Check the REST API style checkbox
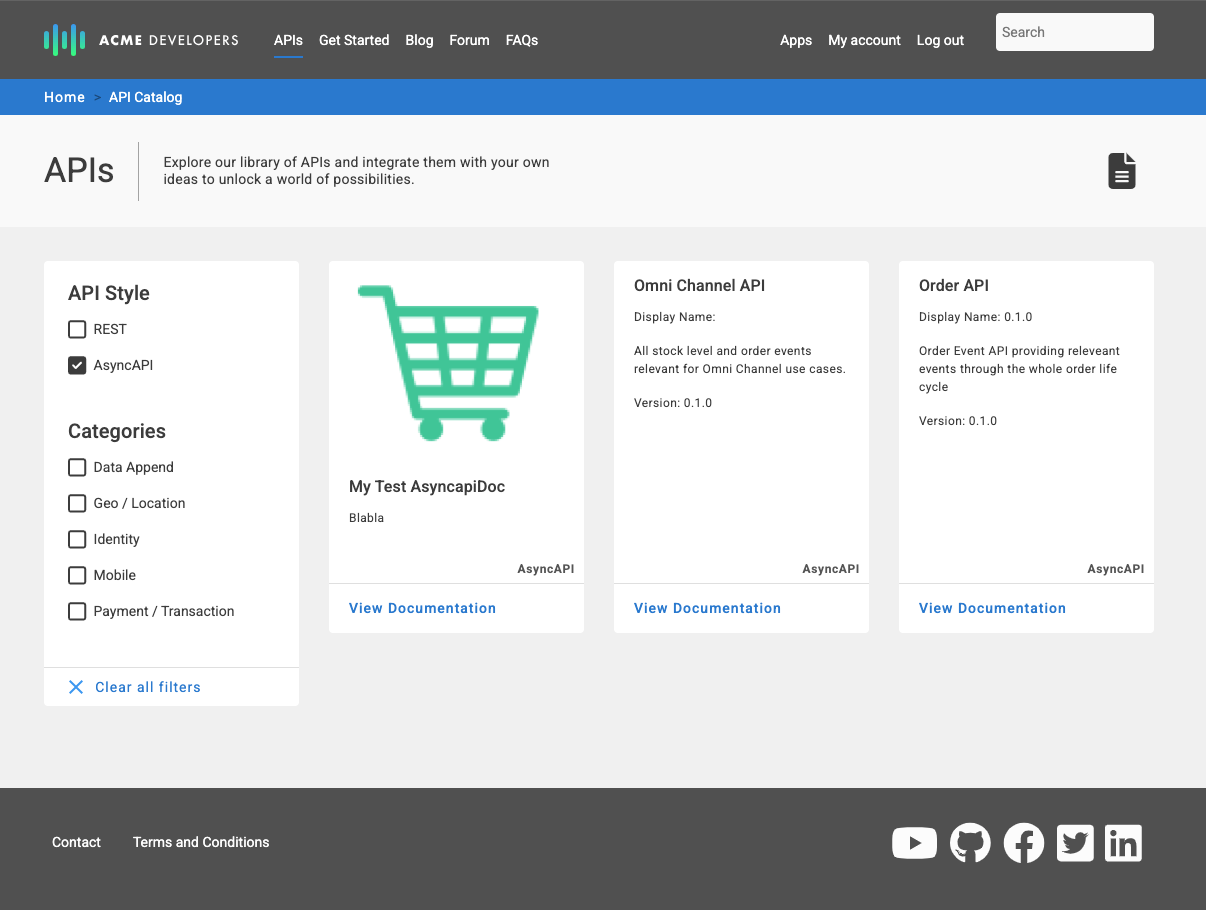Image resolution: width=1206 pixels, height=910 pixels. [77, 329]
